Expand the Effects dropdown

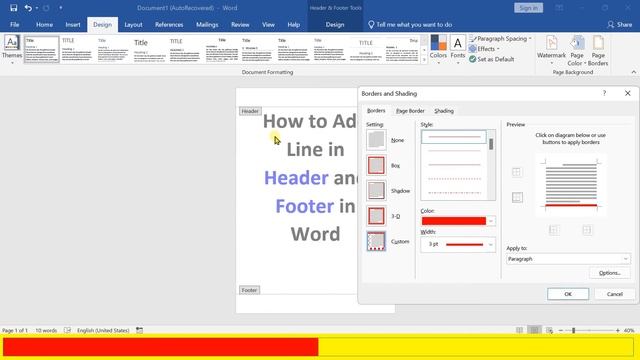pyautogui.click(x=498, y=49)
